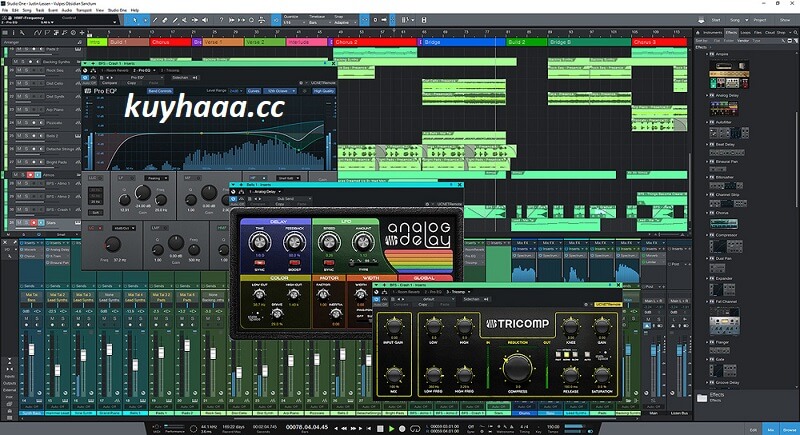The image size is (800, 435).
Task: Open the Timebase dropdown
Action: point(317,22)
